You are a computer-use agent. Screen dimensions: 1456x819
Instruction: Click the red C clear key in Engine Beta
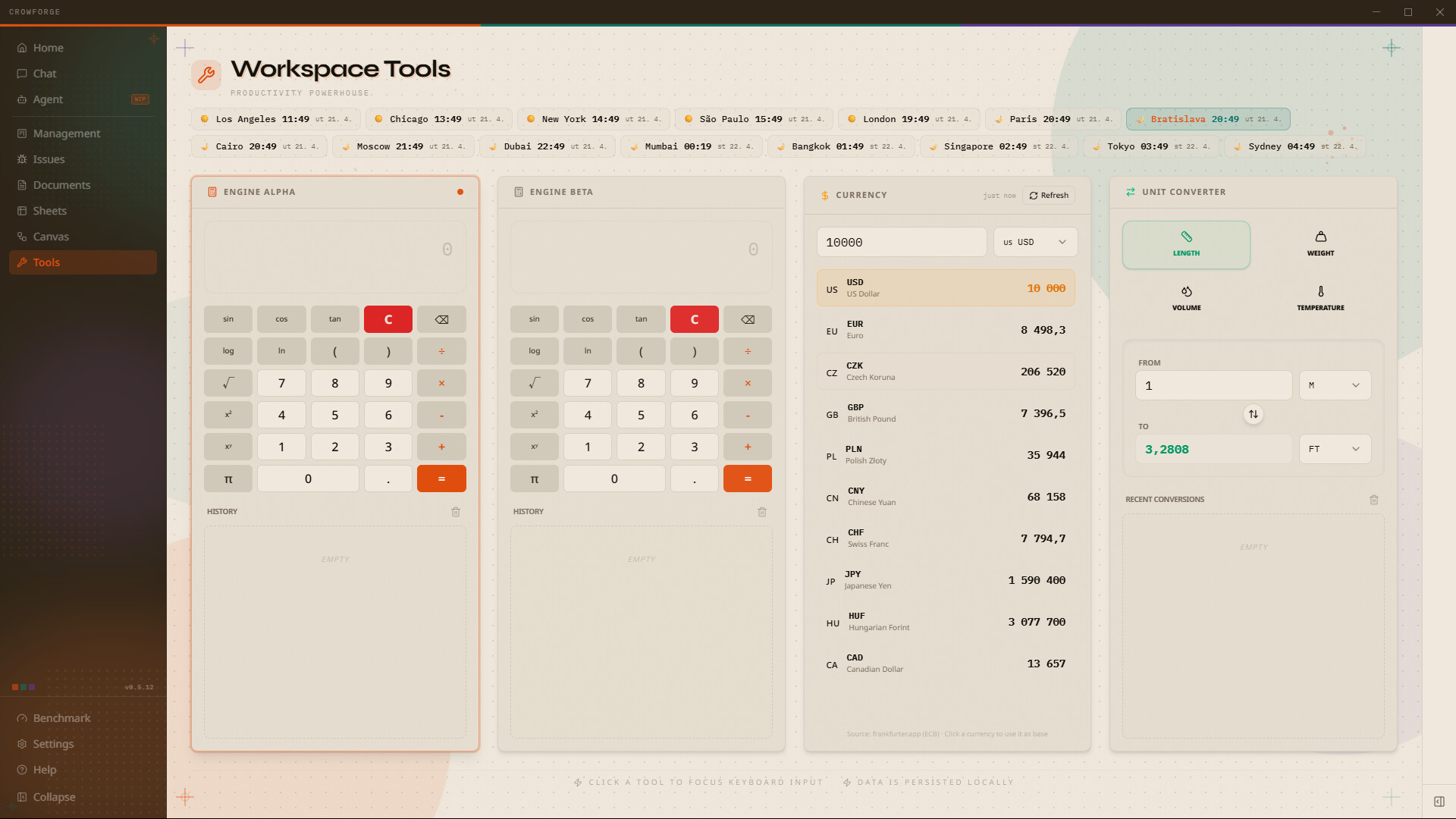[x=695, y=319]
